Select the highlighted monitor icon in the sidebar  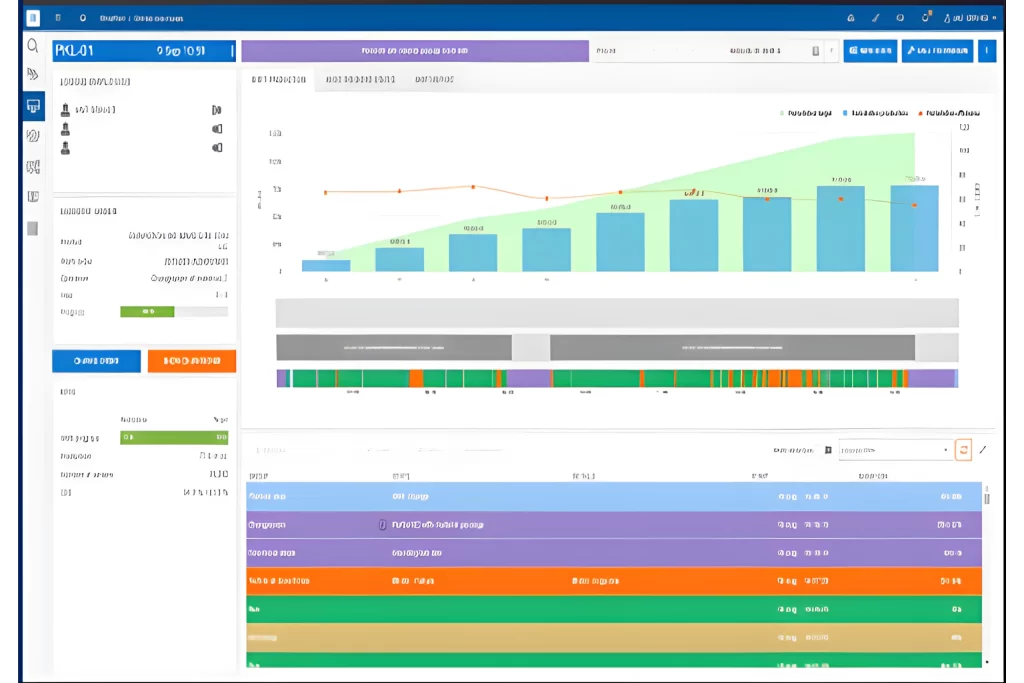click(x=33, y=105)
